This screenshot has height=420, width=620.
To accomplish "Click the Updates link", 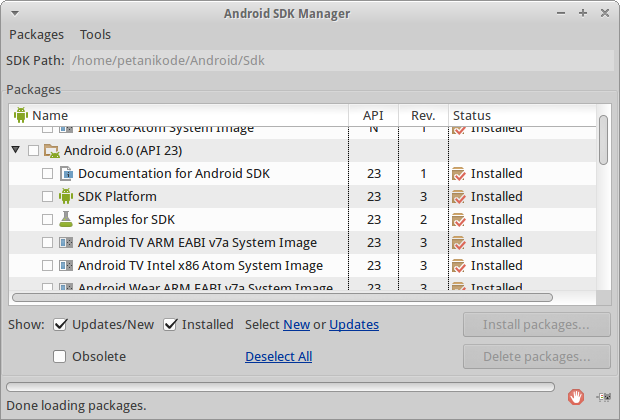I will click(354, 324).
